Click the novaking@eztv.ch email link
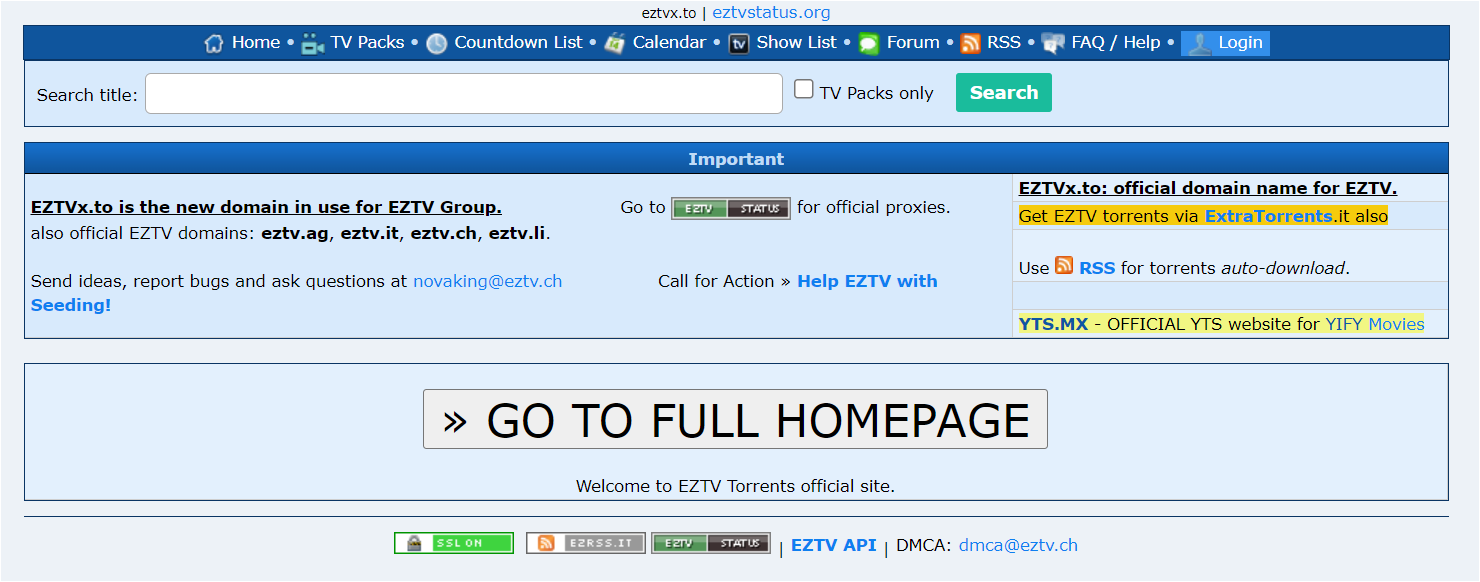 pyautogui.click(x=488, y=281)
